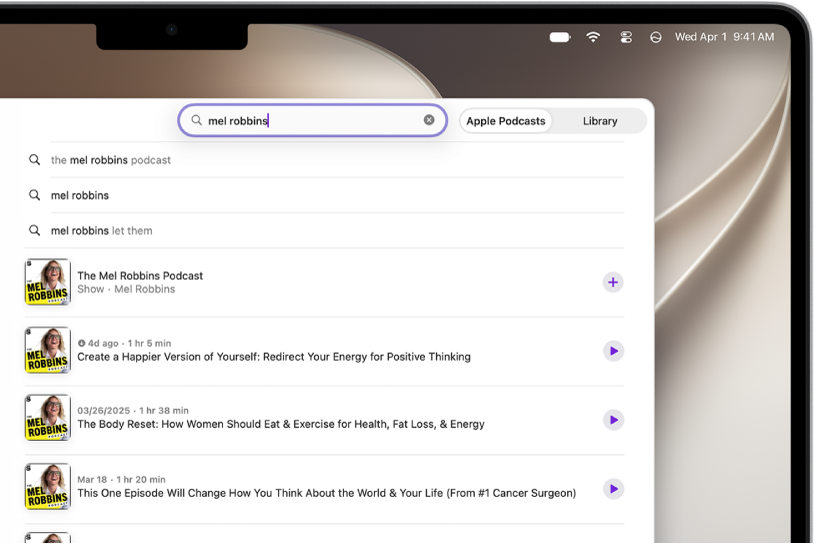The image size is (814, 544).
Task: Switch to the Apple Podcasts search scope
Action: click(x=506, y=121)
